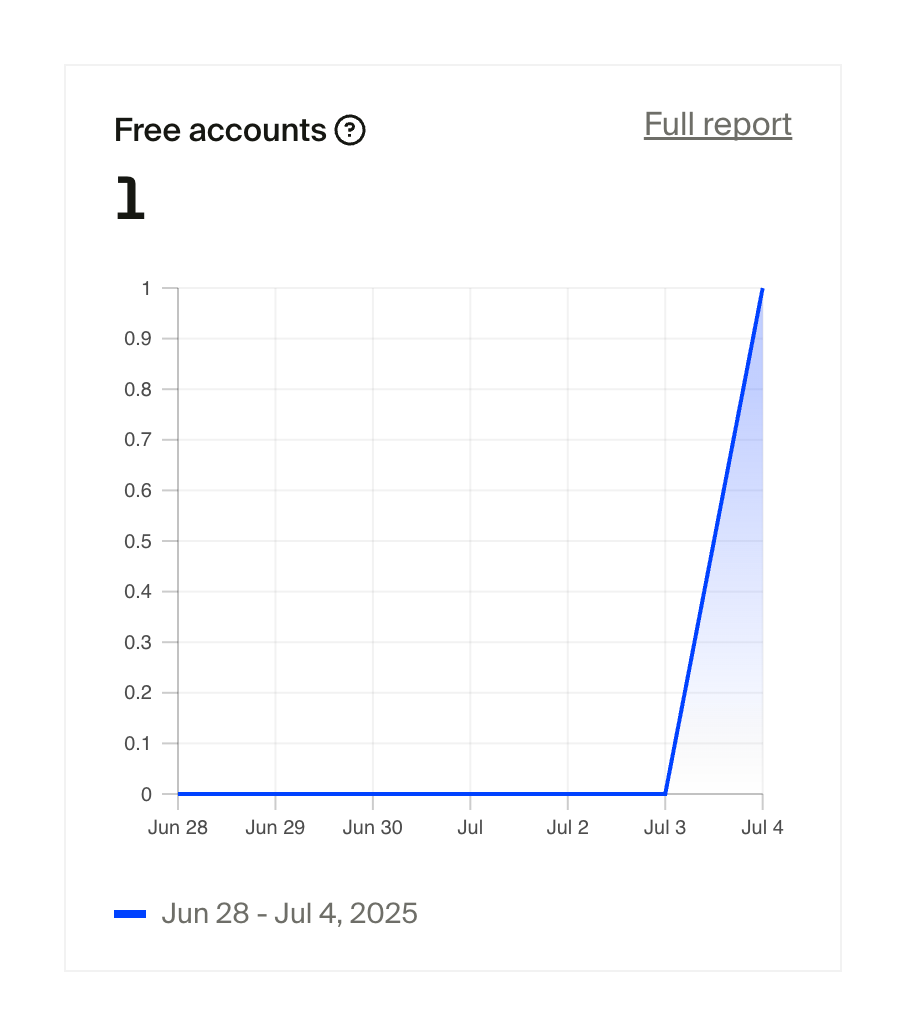Click the help question mark icon
The height and width of the screenshot is (1036, 906).
click(350, 130)
